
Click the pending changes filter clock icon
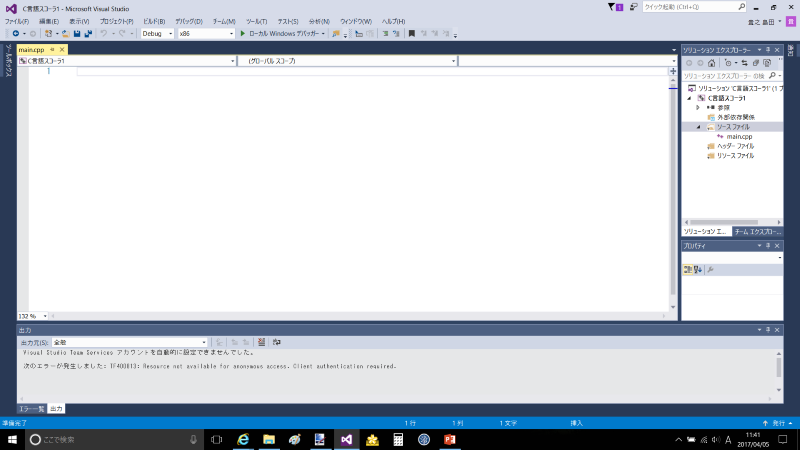click(x=728, y=63)
